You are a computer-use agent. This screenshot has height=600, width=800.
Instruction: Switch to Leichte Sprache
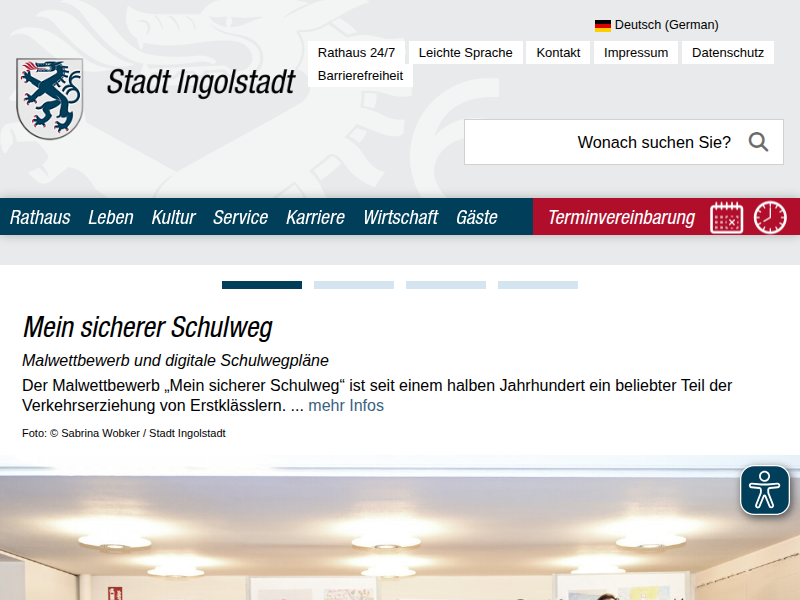pos(465,53)
